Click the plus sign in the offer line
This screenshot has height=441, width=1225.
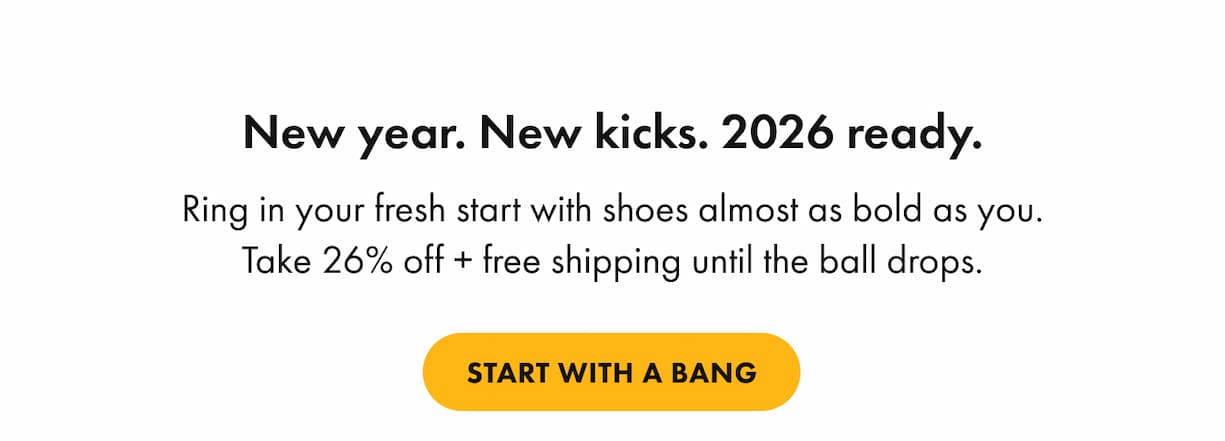[464, 263]
